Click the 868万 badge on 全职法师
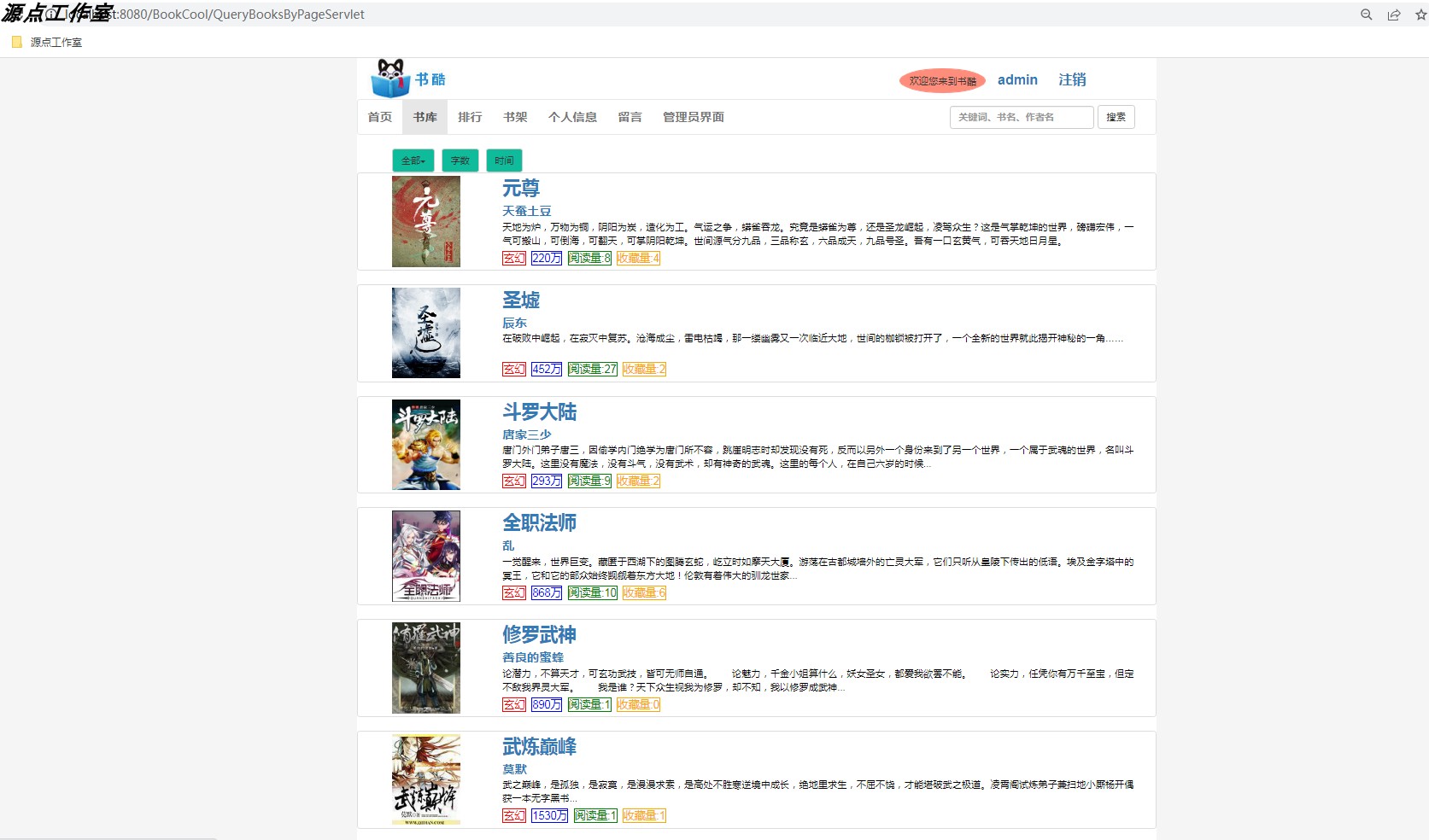 point(545,593)
